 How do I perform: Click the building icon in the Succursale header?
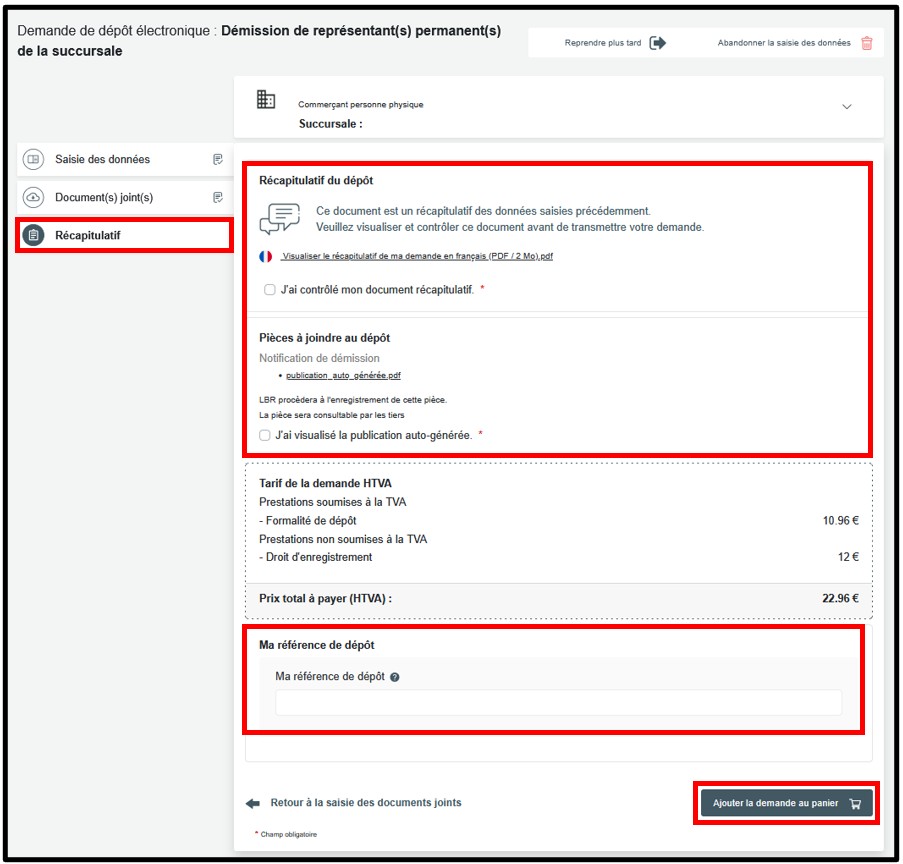click(x=266, y=99)
